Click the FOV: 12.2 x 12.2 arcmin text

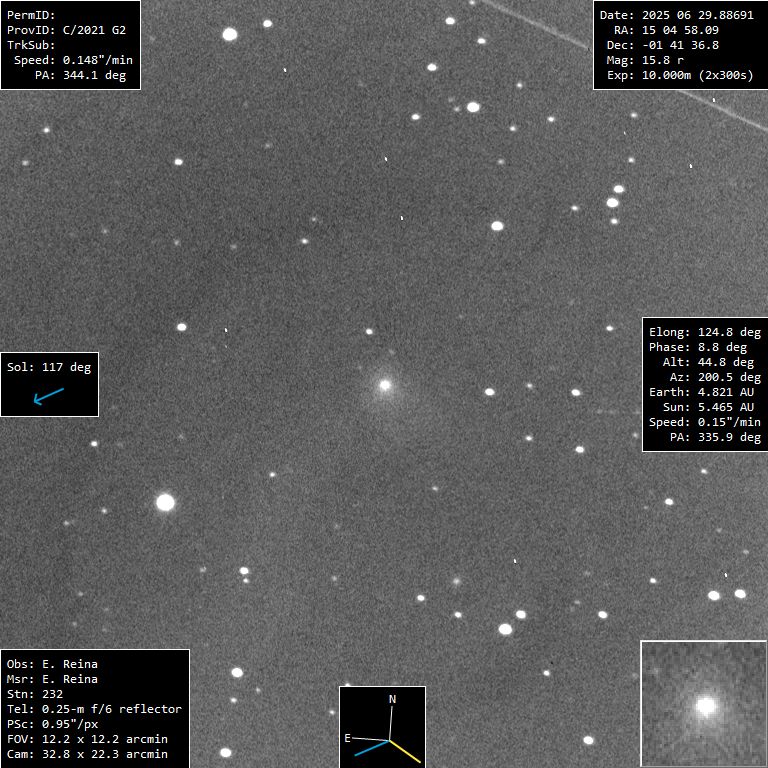coord(87,740)
